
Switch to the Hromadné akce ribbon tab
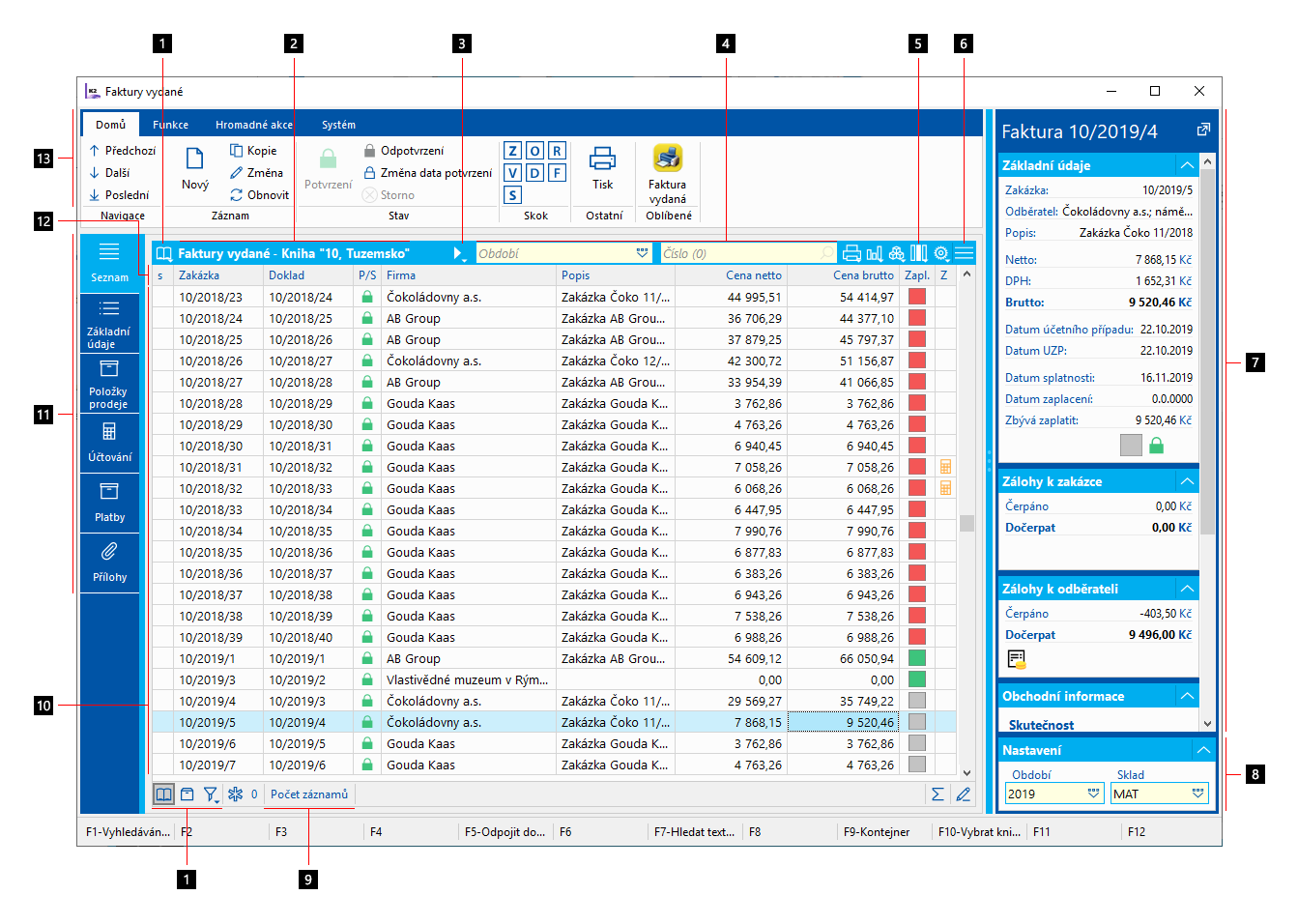pos(253,125)
